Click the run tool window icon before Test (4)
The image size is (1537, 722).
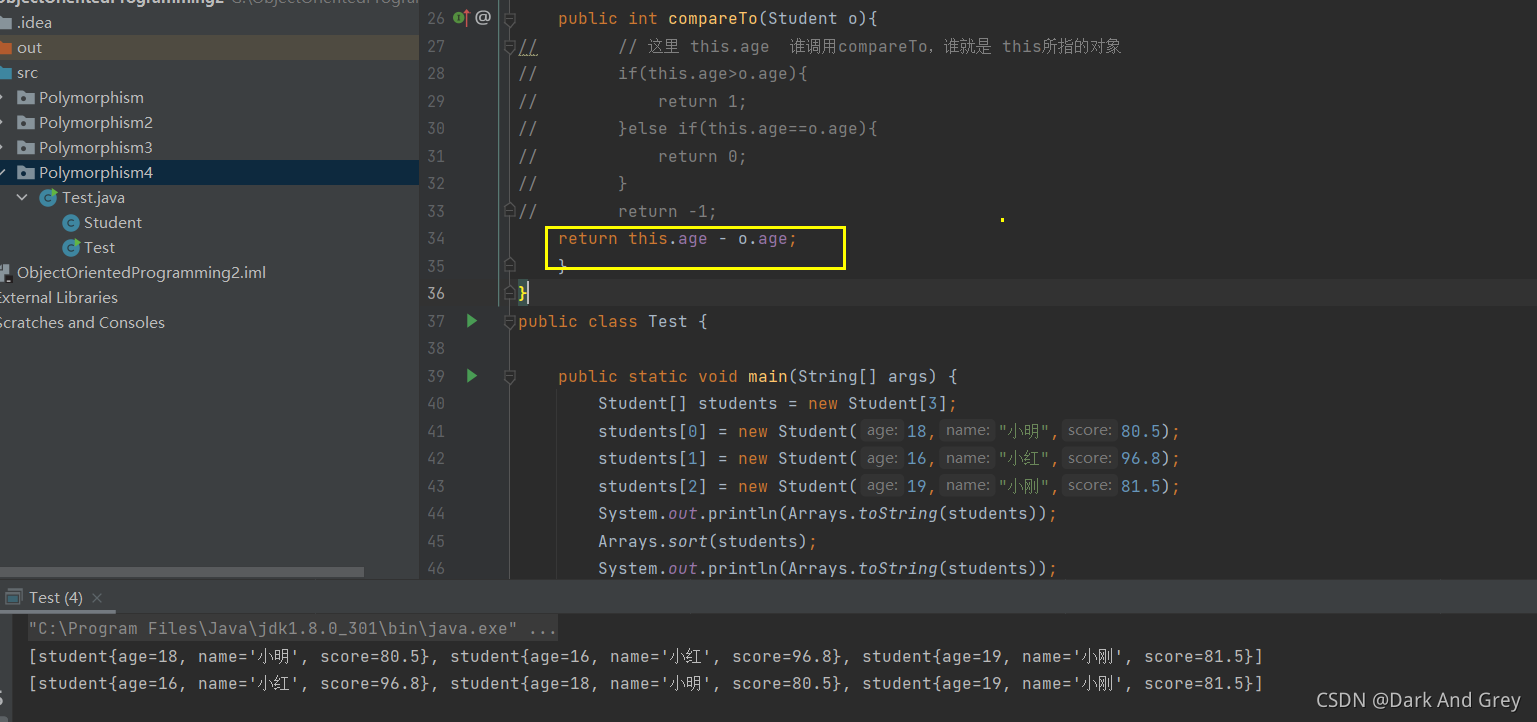coord(13,597)
